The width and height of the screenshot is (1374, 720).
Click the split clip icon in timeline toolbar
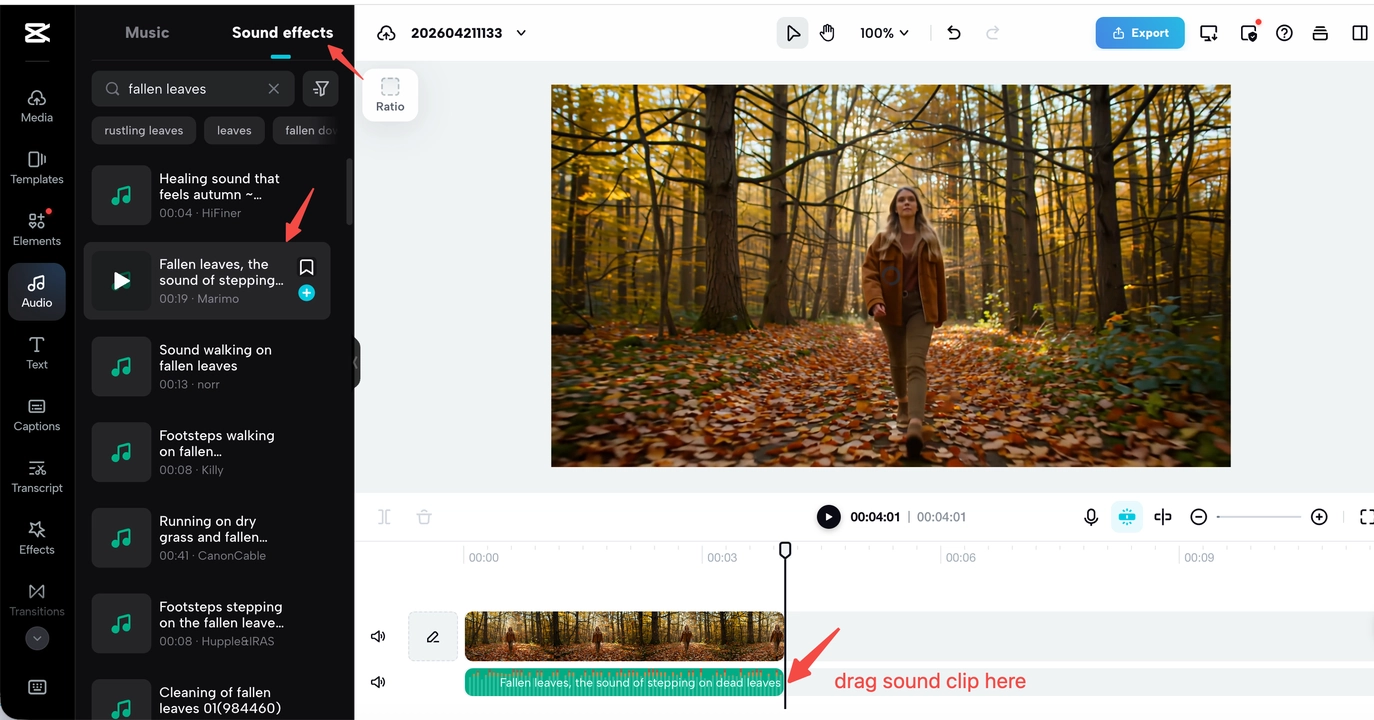(x=385, y=517)
